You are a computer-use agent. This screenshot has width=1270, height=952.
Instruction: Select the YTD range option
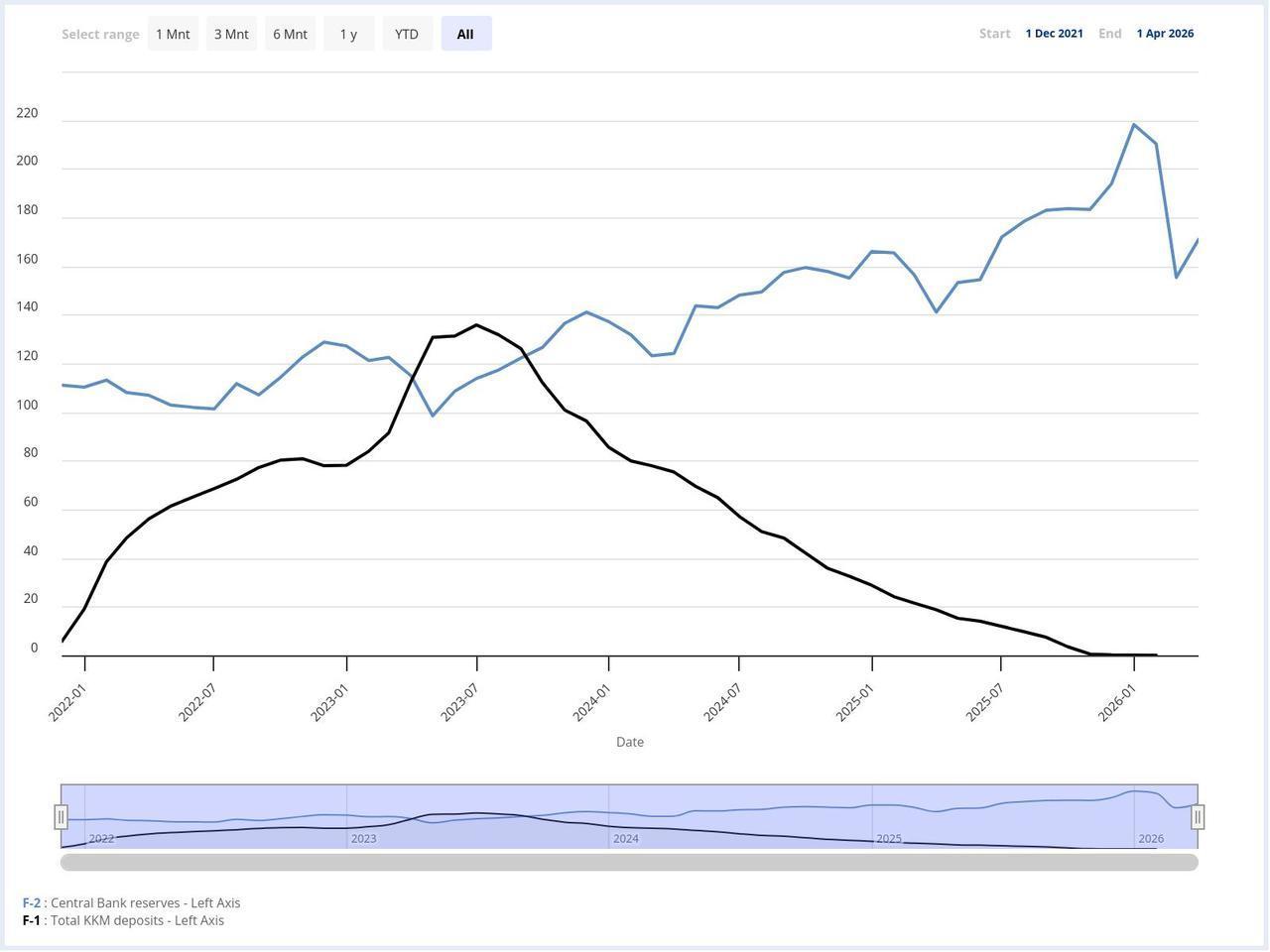coord(407,33)
